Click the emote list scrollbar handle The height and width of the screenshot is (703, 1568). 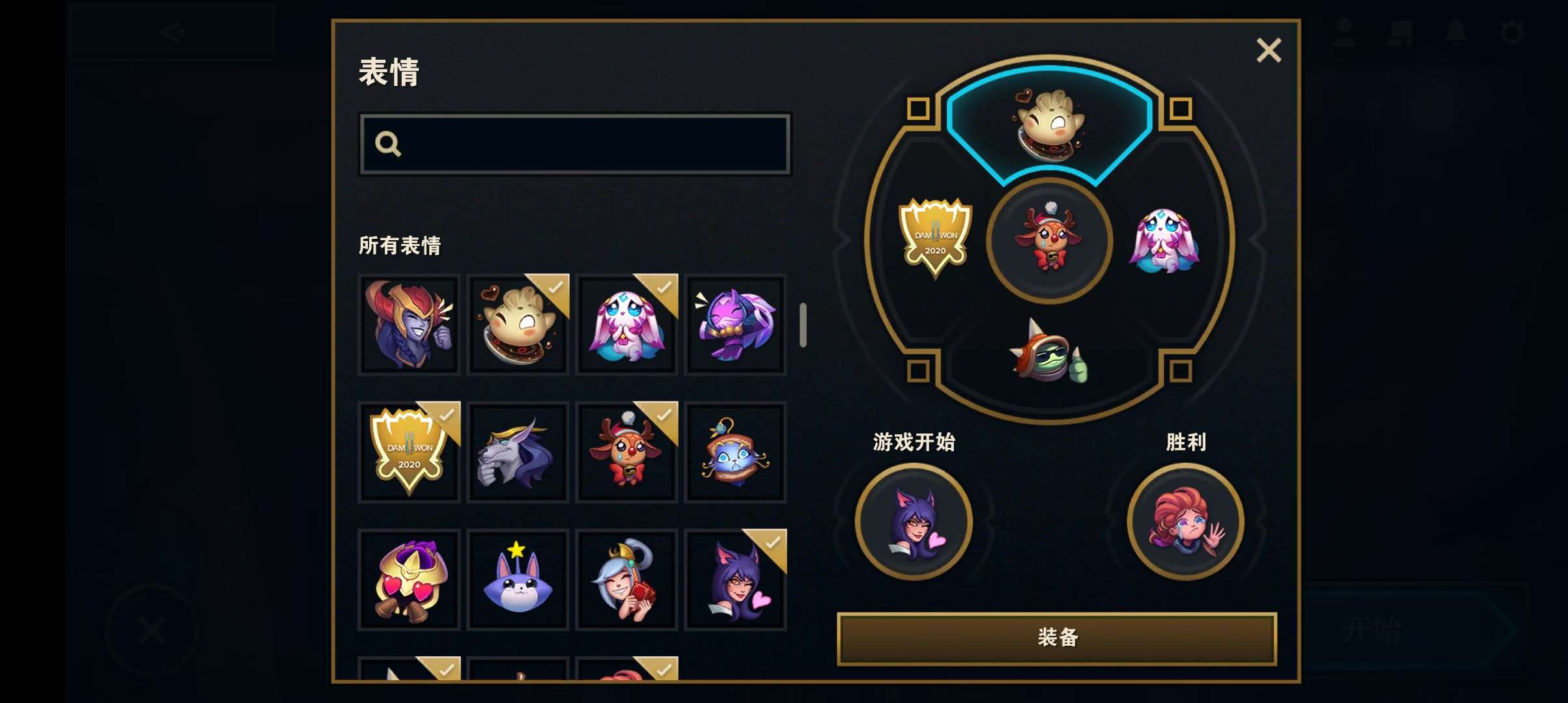803,325
